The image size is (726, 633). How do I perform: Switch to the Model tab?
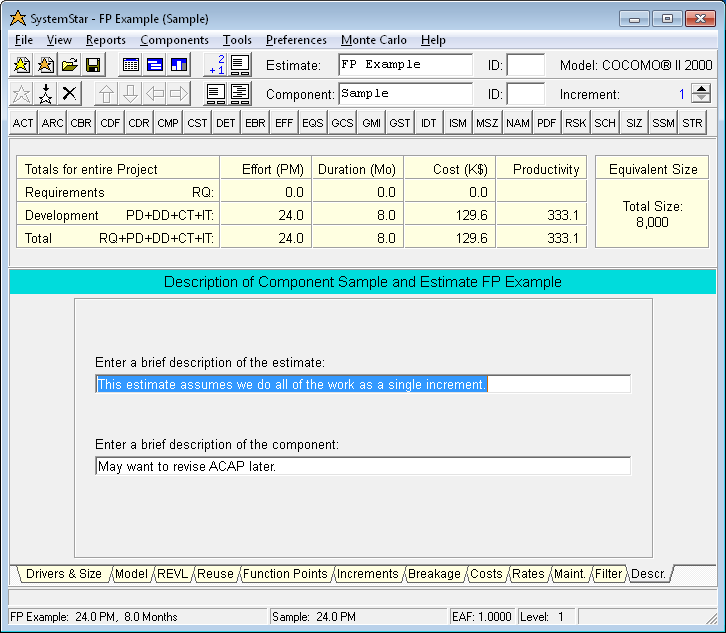click(131, 574)
